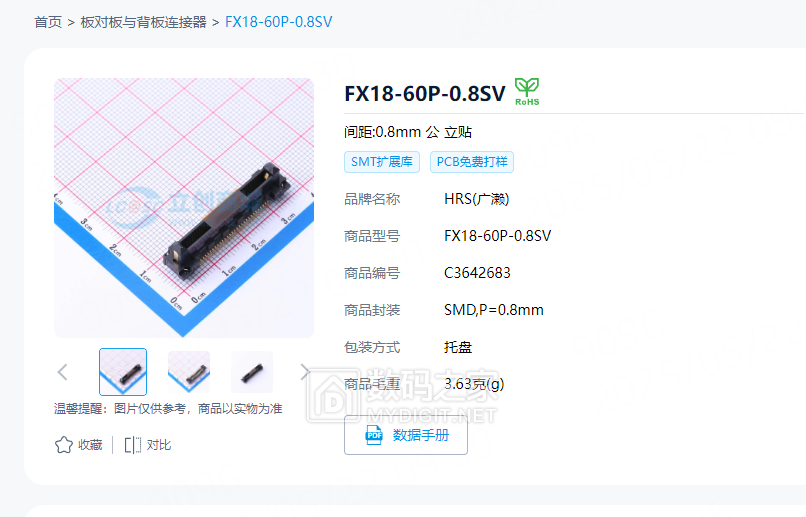The height and width of the screenshot is (517, 806).
Task: Open the main product image
Action: pos(184,208)
